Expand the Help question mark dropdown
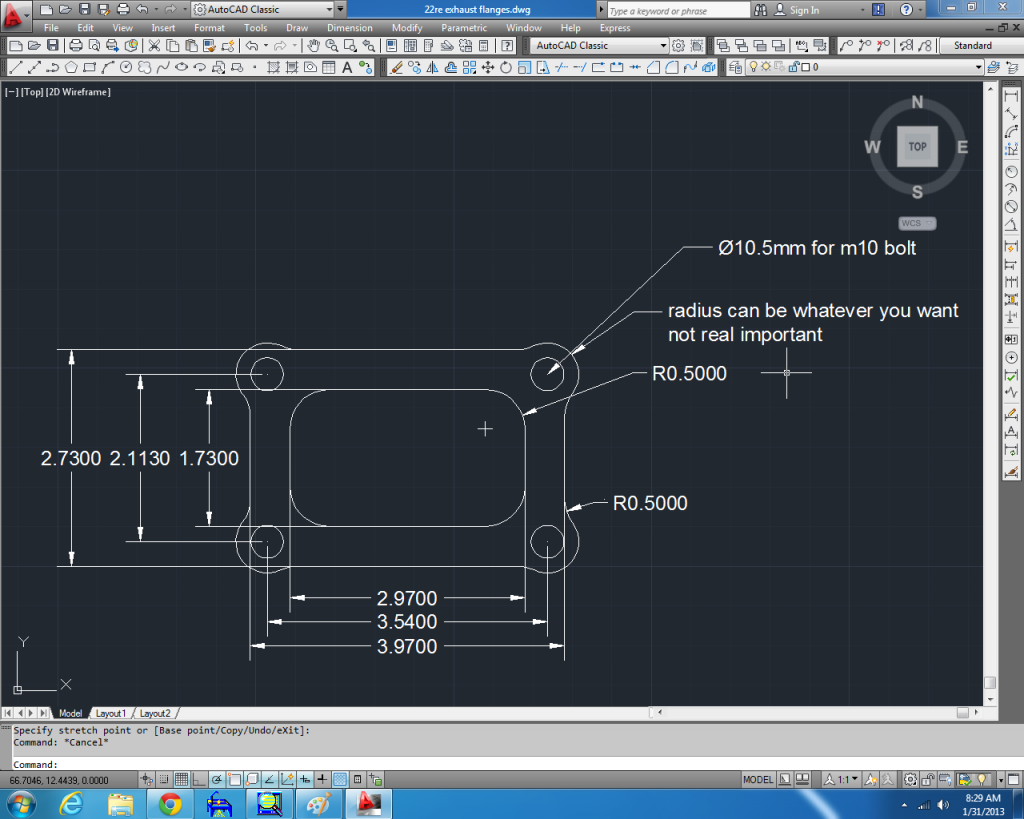 [x=920, y=10]
